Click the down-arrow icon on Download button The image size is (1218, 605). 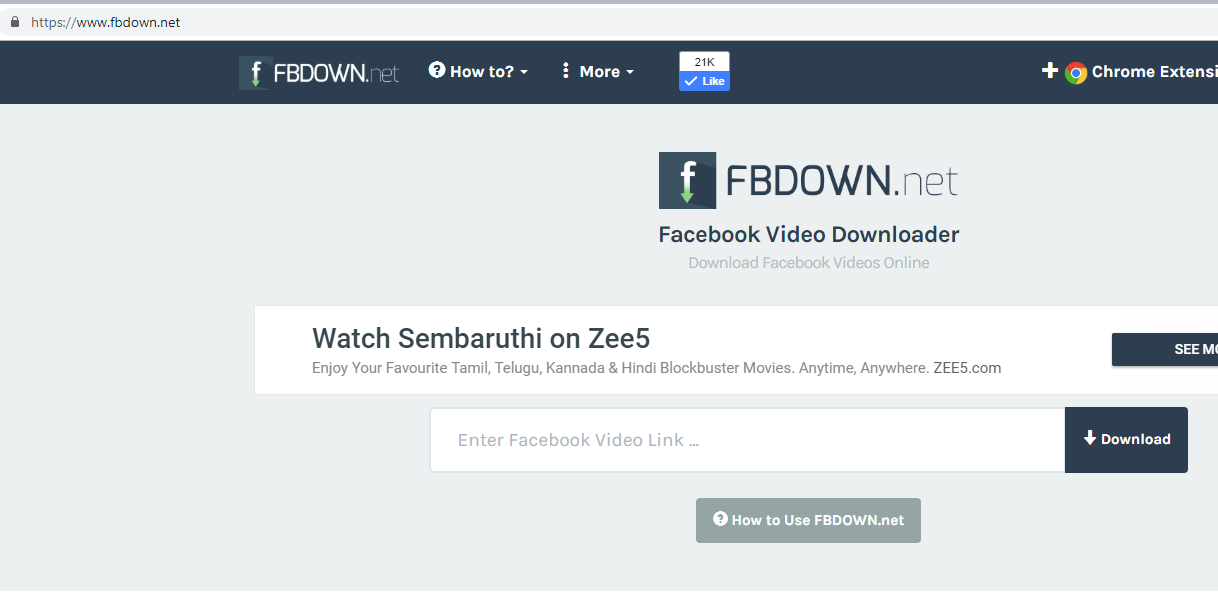click(x=1090, y=437)
